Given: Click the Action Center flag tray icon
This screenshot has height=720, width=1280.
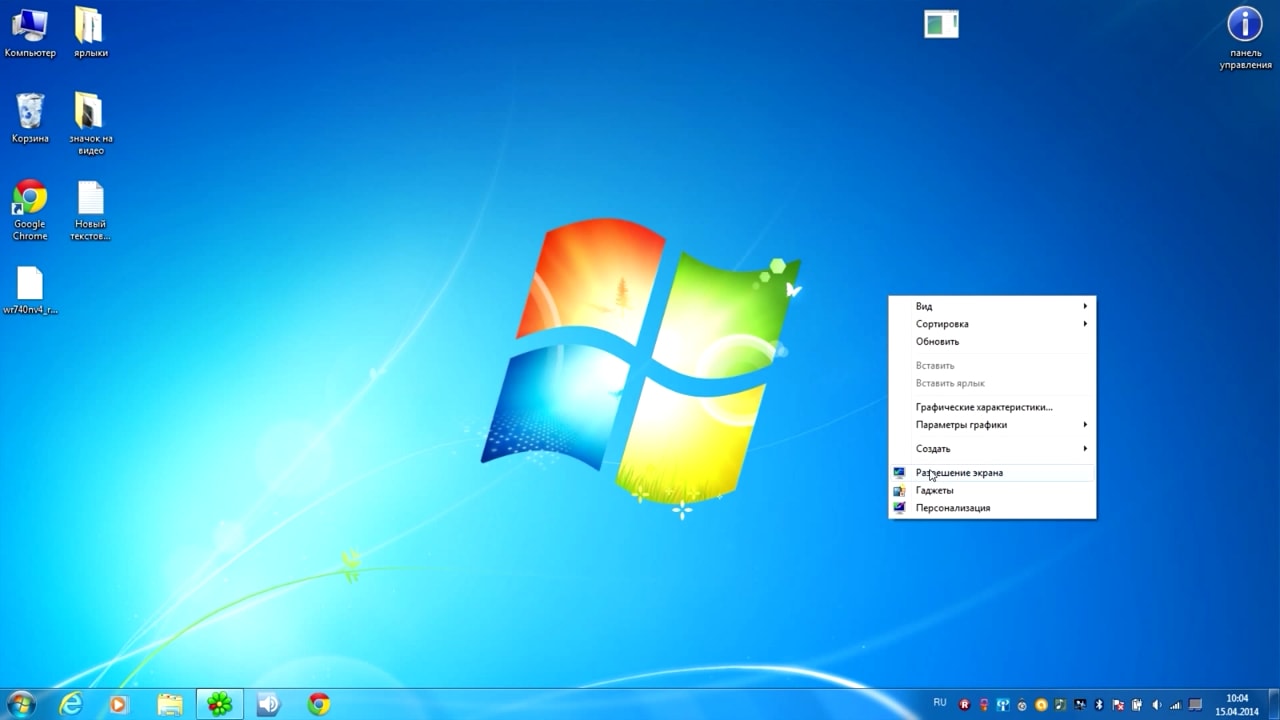Looking at the screenshot, I should click(x=1118, y=704).
